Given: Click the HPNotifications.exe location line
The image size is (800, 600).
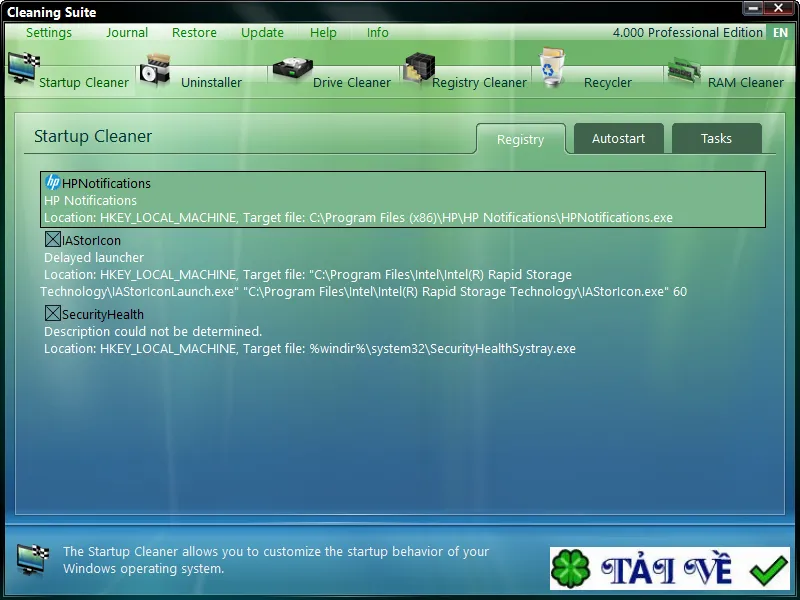Looking at the screenshot, I should [x=358, y=218].
